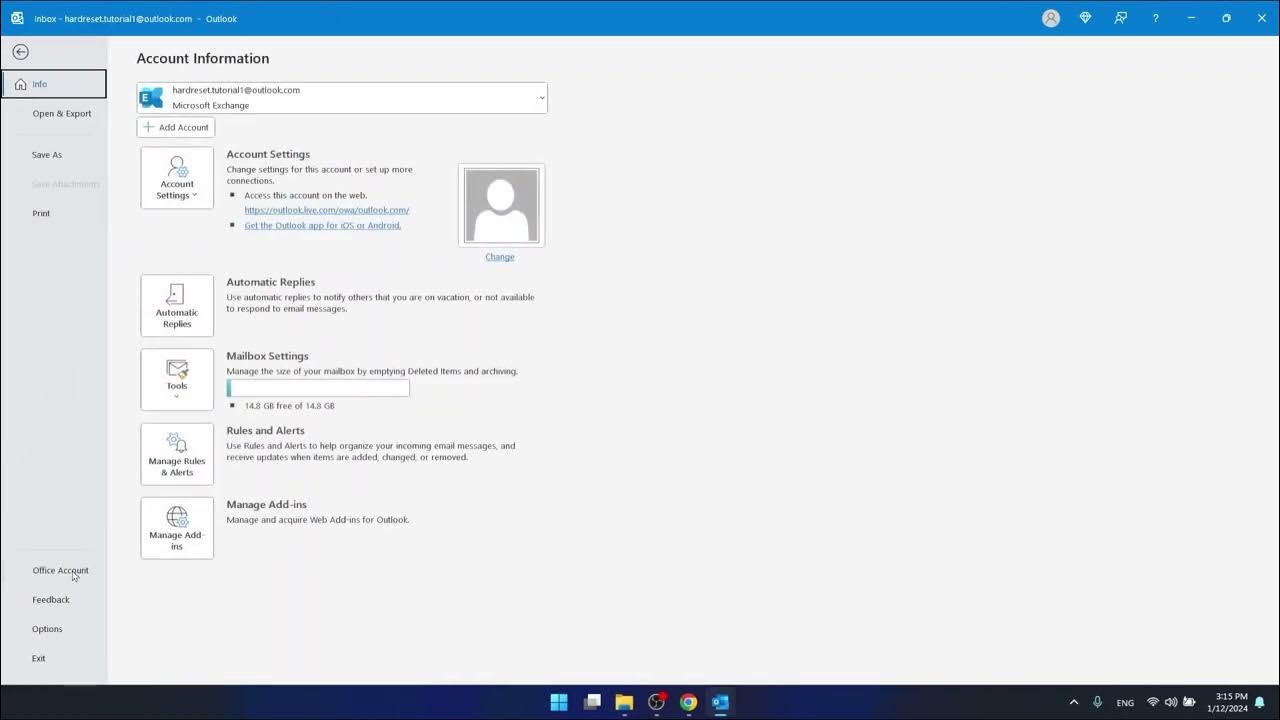Click the Automatic Replies envelope icon
1280x720 pixels.
[x=176, y=295]
